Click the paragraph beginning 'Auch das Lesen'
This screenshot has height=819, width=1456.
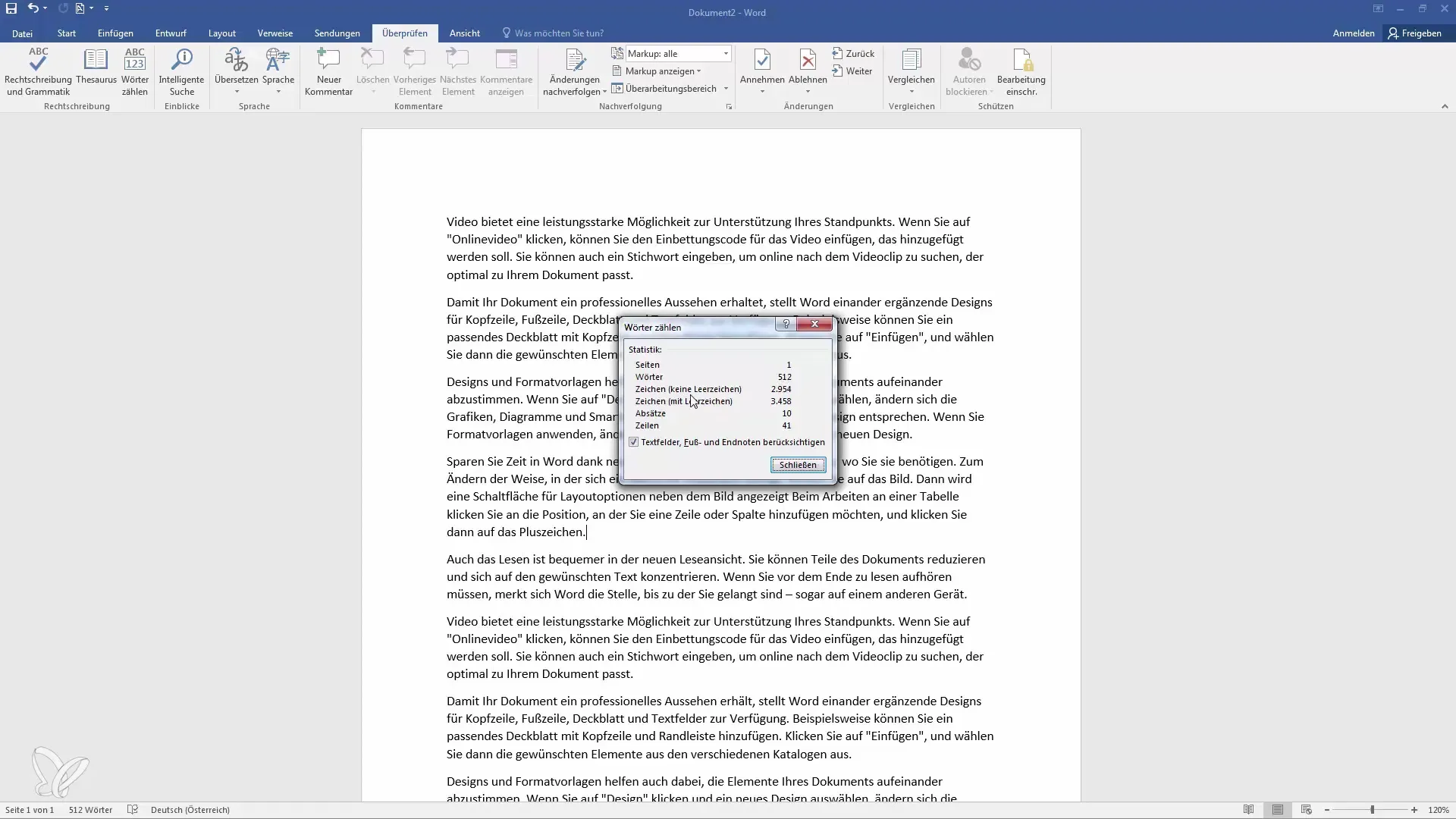(716, 576)
